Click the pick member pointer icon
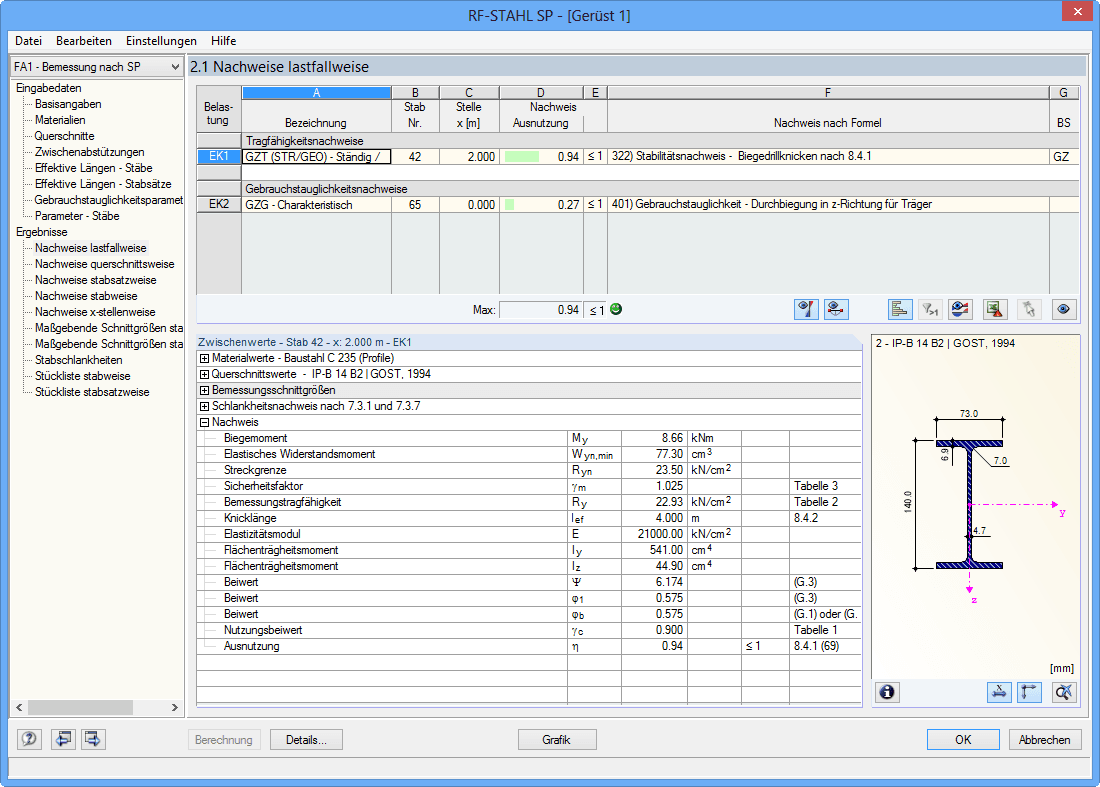The height and width of the screenshot is (787, 1100). click(1028, 309)
